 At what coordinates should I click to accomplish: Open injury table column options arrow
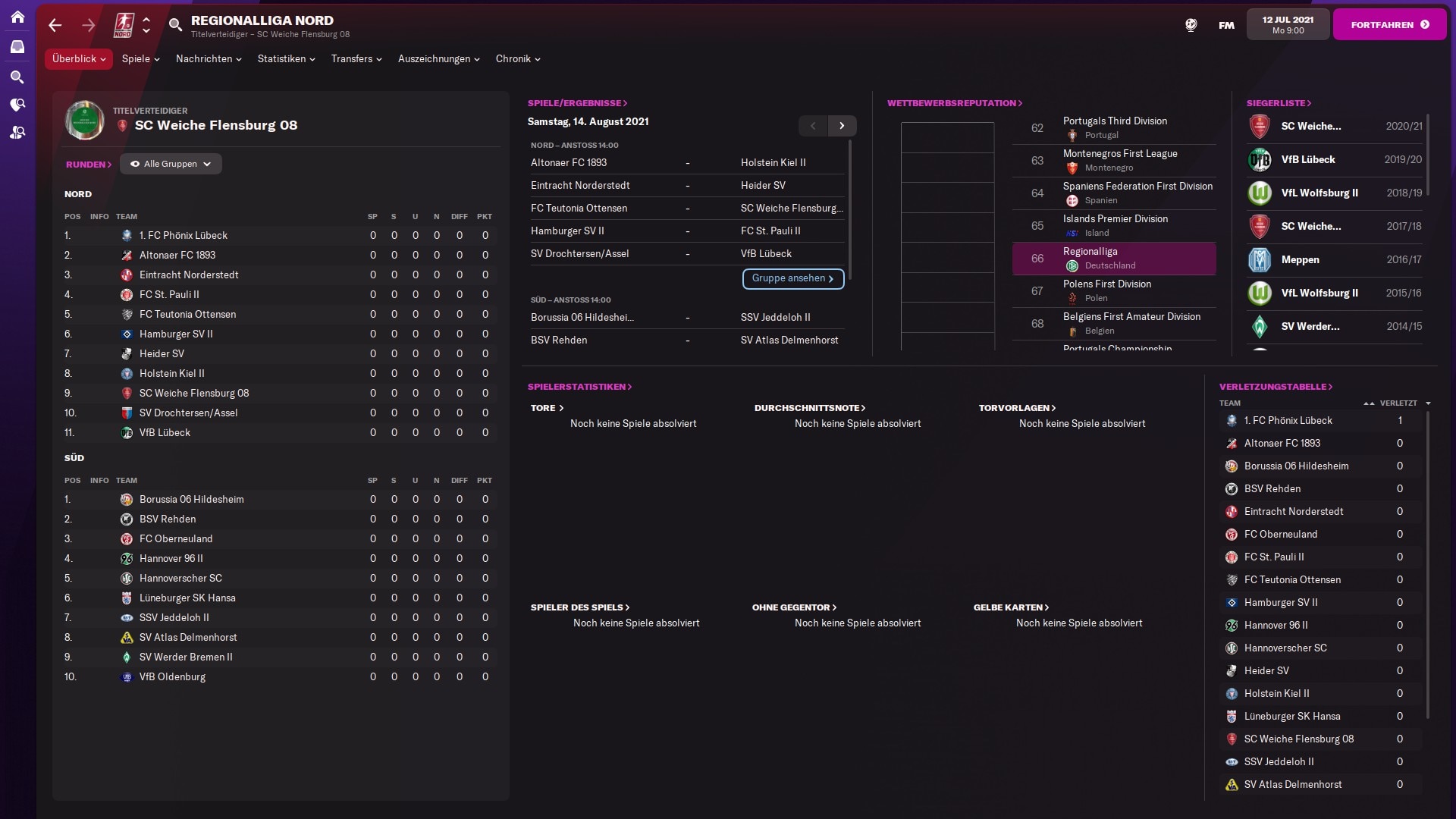click(1428, 403)
